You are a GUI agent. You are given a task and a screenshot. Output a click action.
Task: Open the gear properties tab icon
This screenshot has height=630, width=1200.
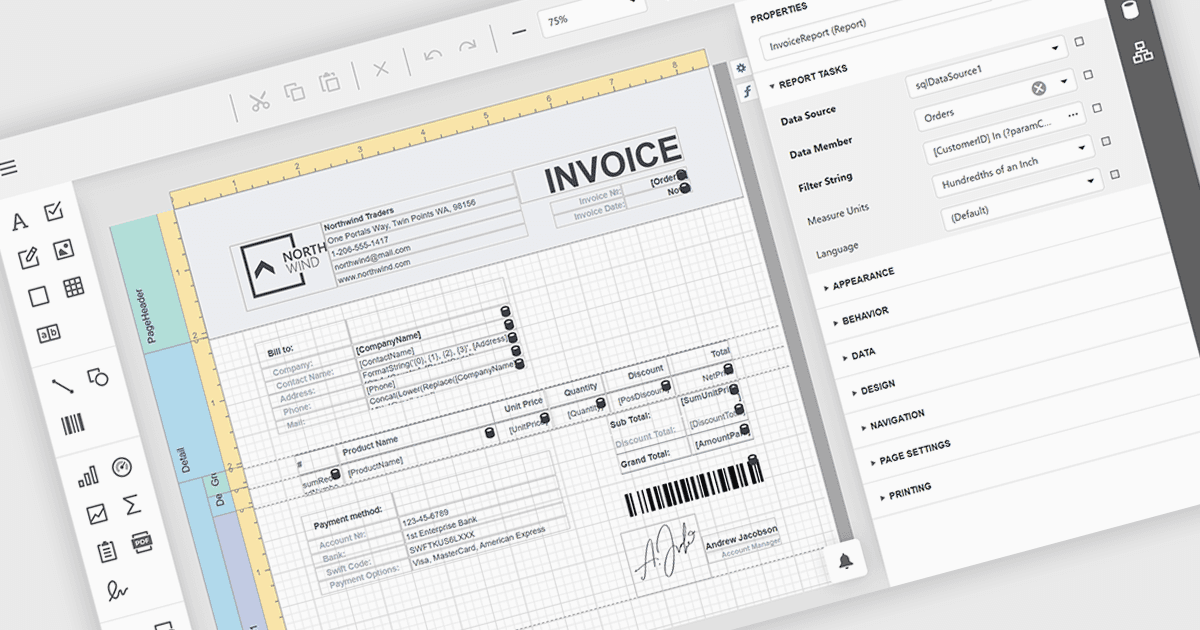coord(741,68)
